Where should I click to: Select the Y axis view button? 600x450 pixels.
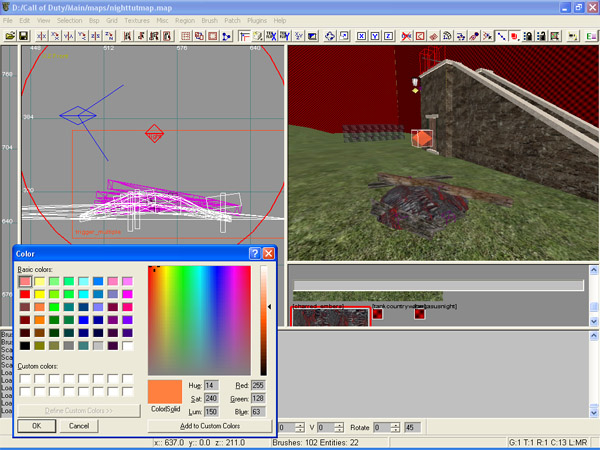pyautogui.click(x=375, y=36)
